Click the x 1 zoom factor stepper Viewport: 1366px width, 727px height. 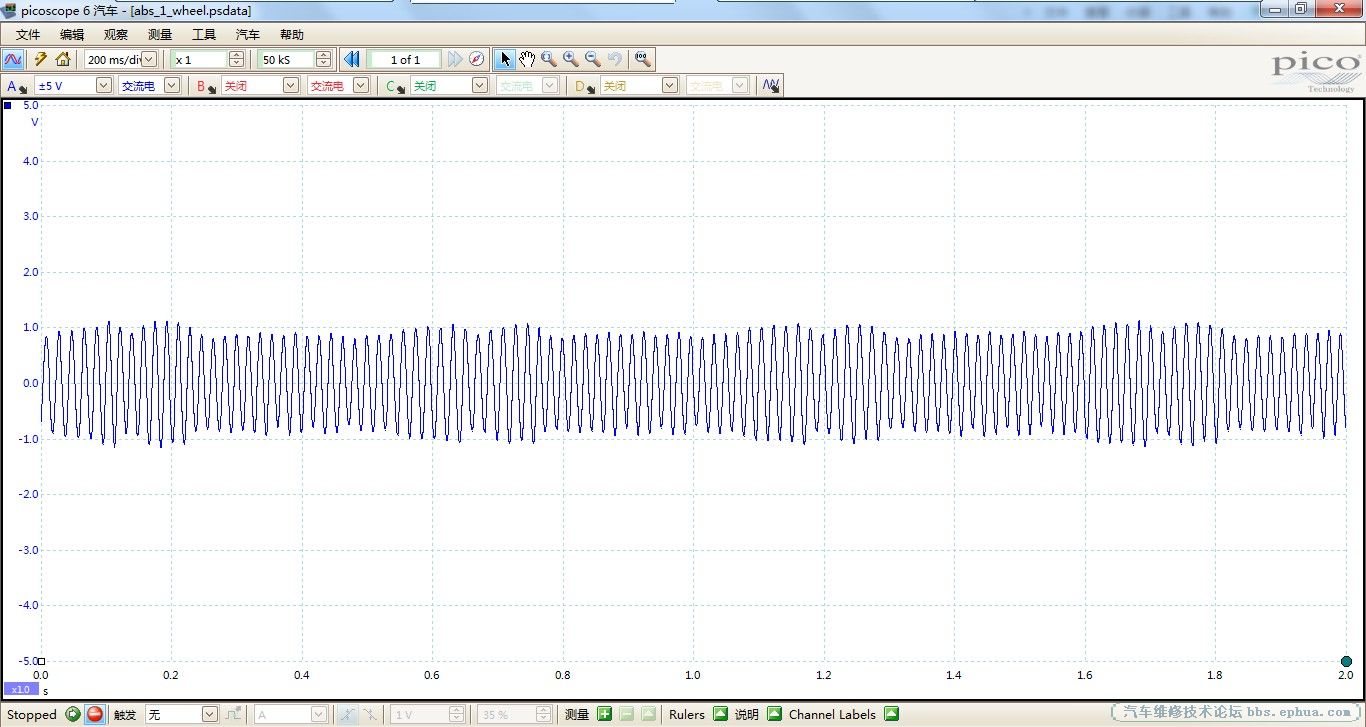[x=236, y=60]
